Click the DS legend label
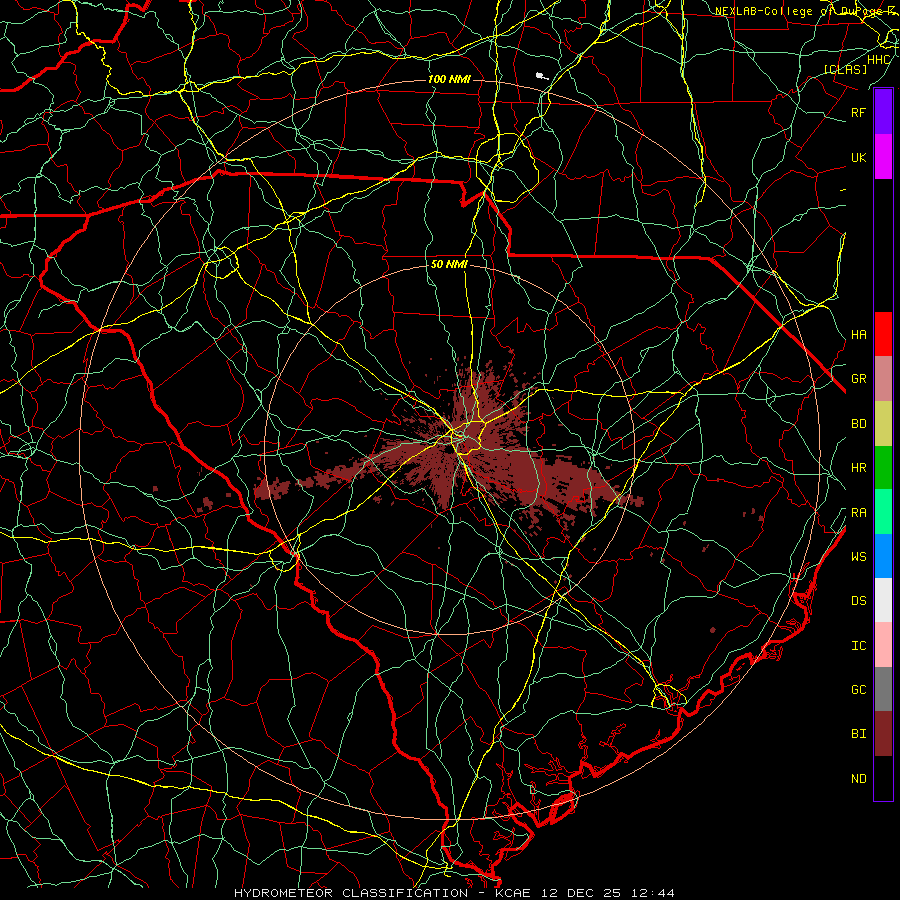This screenshot has height=900, width=900. 858,601
